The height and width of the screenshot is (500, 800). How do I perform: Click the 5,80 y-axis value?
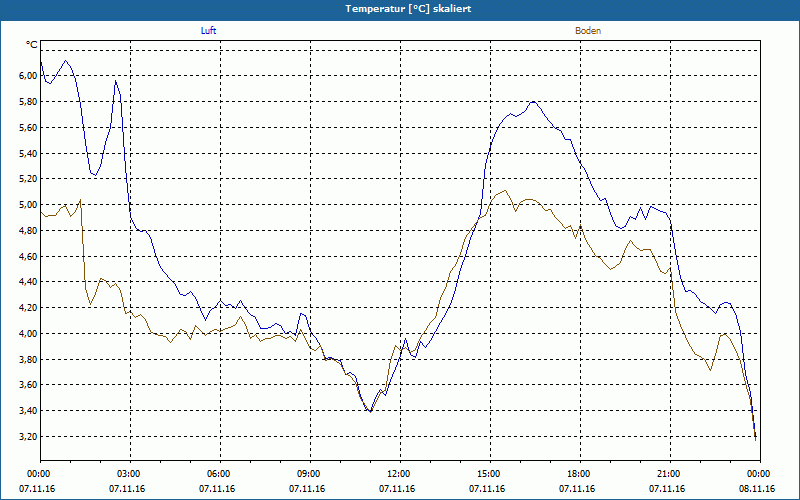[28, 102]
